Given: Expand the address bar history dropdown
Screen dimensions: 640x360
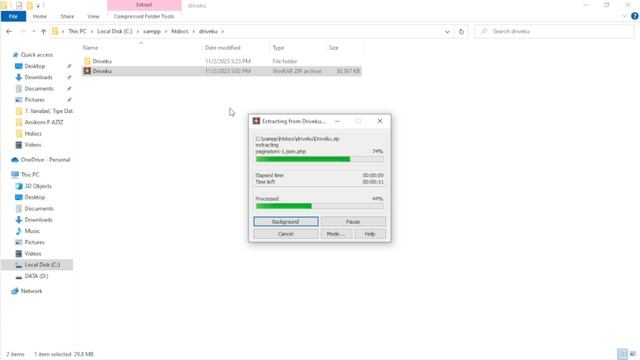Looking at the screenshot, I should click(x=447, y=31).
